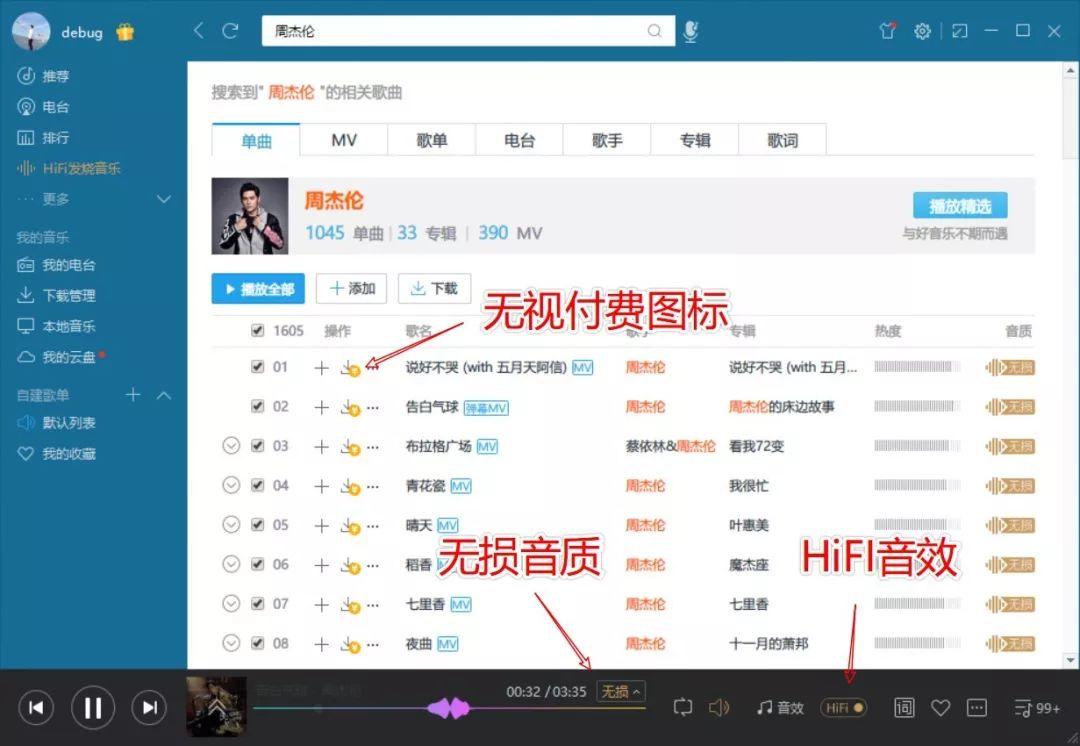Image resolution: width=1080 pixels, height=746 pixels.
Task: Uncheck song 04 青花瓷 checkbox
Action: point(258,485)
